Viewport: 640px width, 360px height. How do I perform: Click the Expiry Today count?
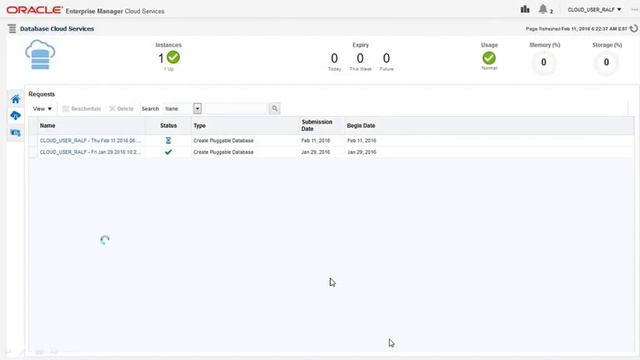point(334,58)
